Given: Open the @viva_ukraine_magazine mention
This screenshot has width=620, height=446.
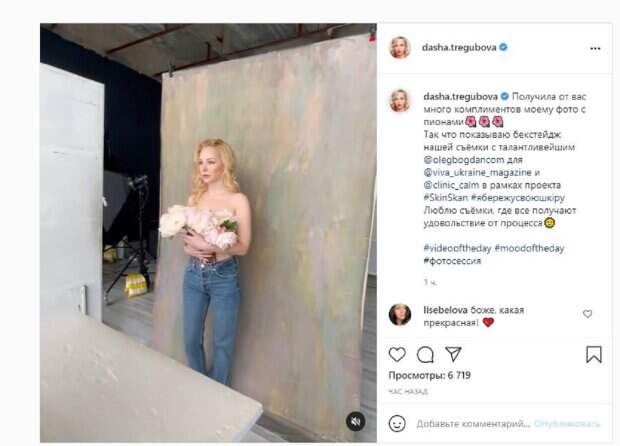Looking at the screenshot, I should (477, 172).
